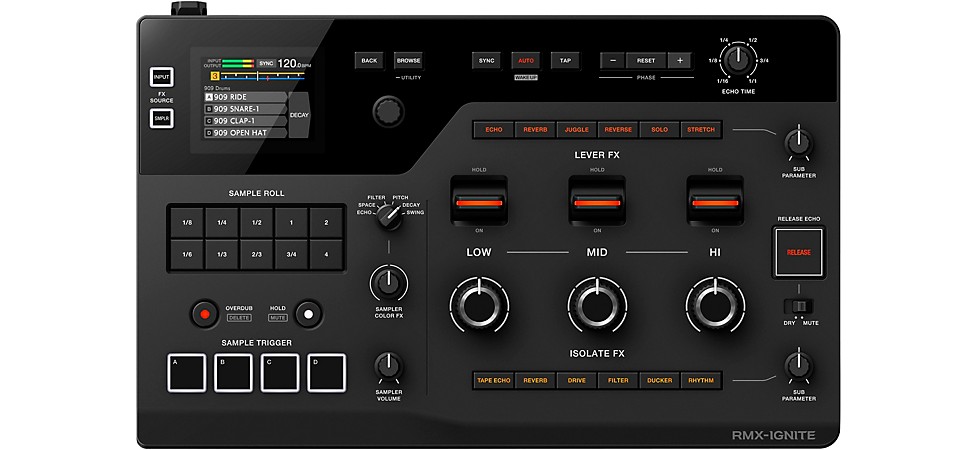Hit the white HOLD mute button
The width and height of the screenshot is (976, 450).
pyautogui.click(x=309, y=314)
